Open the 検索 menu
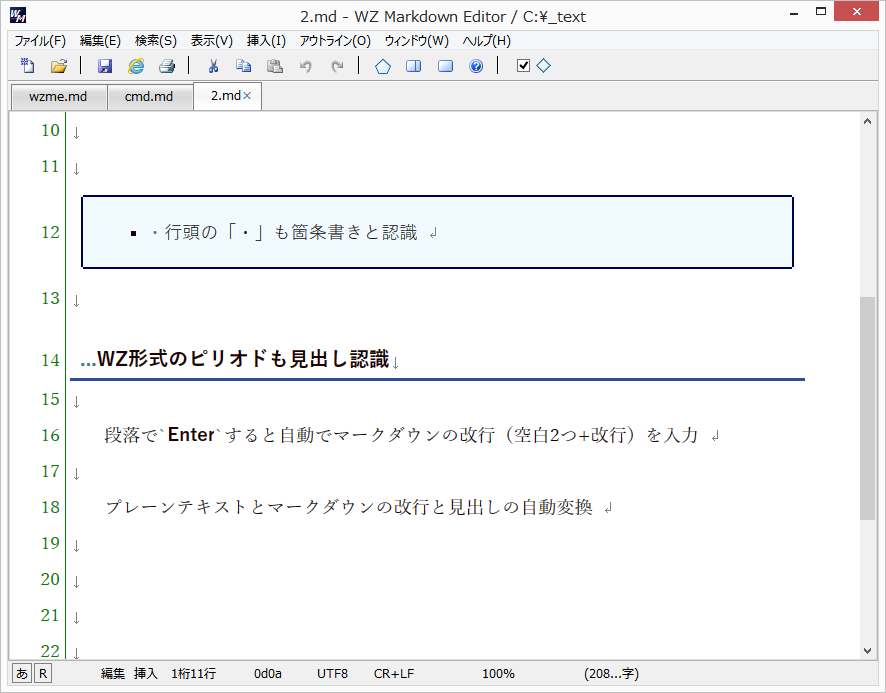The image size is (886, 693). tap(155, 41)
